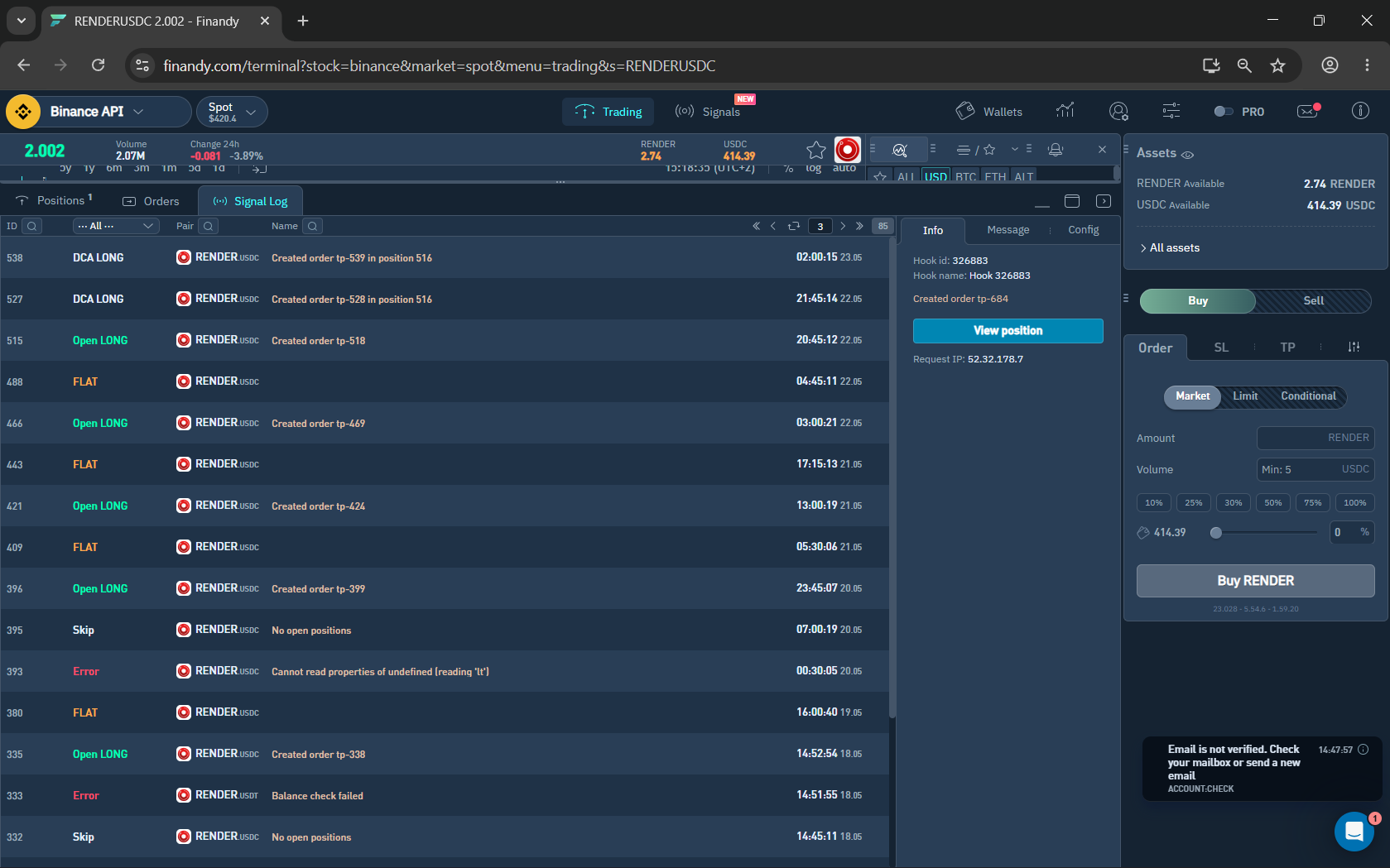Select the TP order tab
1390x868 pixels.
[1287, 348]
